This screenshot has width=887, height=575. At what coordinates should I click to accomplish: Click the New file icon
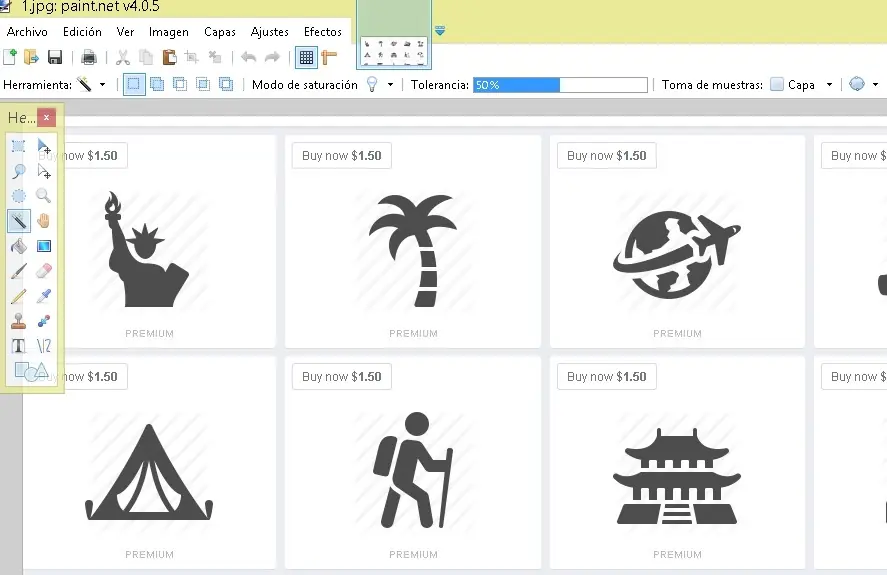[10, 57]
